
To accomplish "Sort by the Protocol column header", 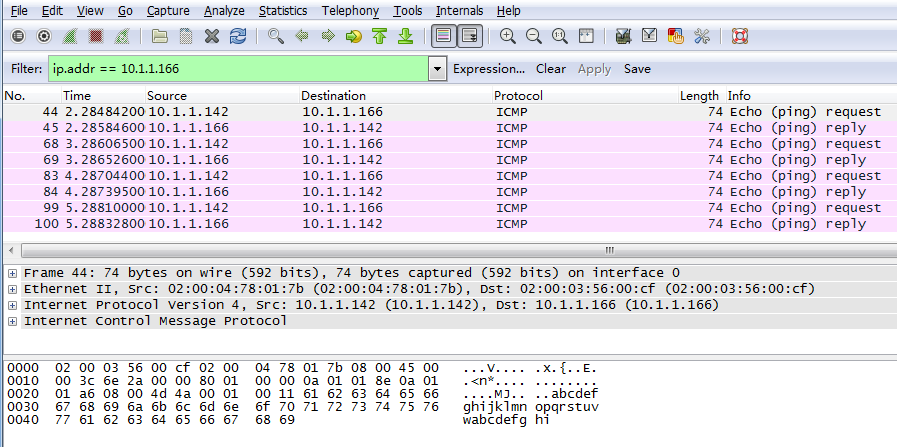I will pyautogui.click(x=586, y=96).
